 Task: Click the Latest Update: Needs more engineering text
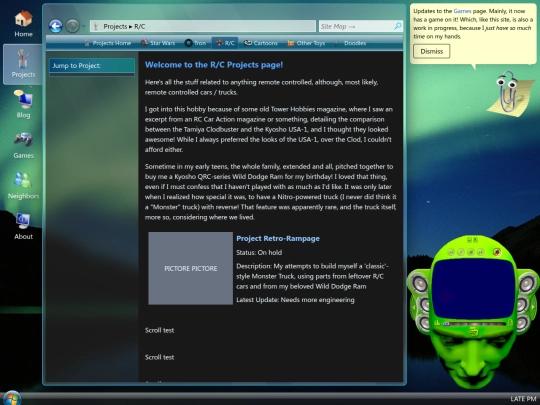click(295, 300)
